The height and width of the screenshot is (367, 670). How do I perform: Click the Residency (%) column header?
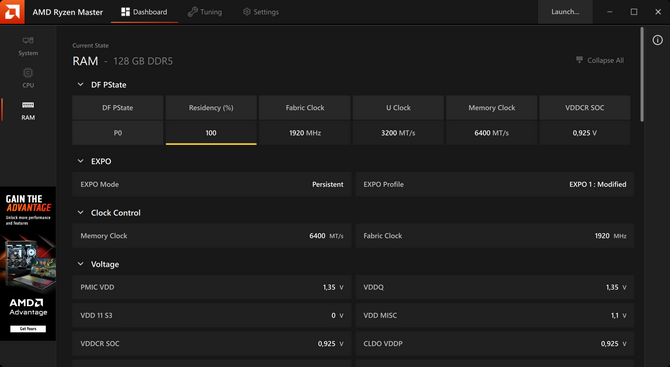tap(211, 108)
